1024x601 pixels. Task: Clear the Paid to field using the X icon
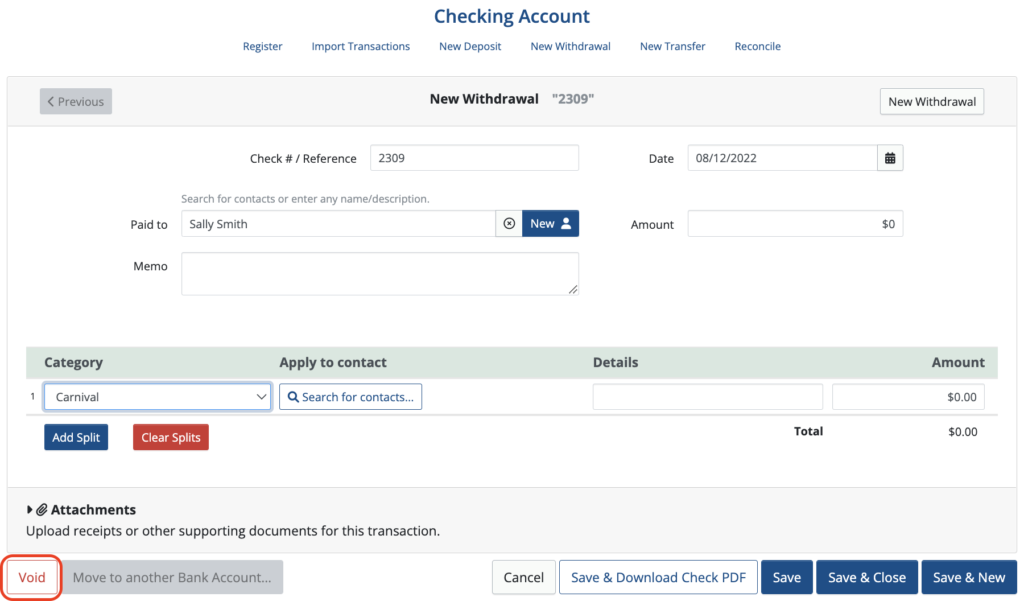[x=508, y=223]
